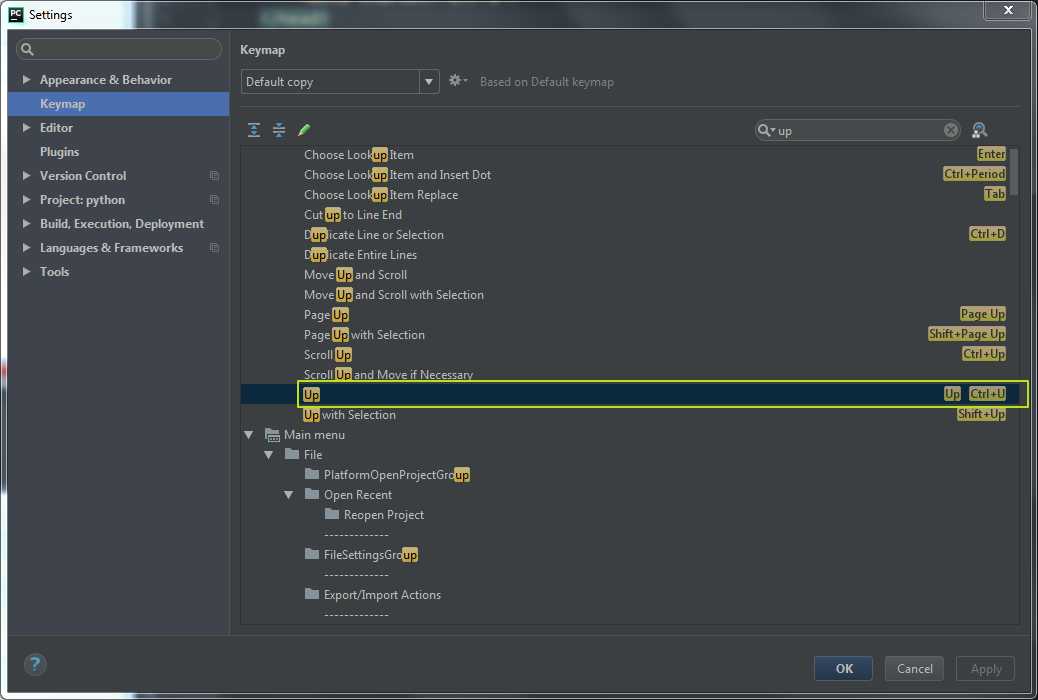1038x700 pixels.
Task: Expand Appearance & Behavior section
Action: (x=26, y=79)
